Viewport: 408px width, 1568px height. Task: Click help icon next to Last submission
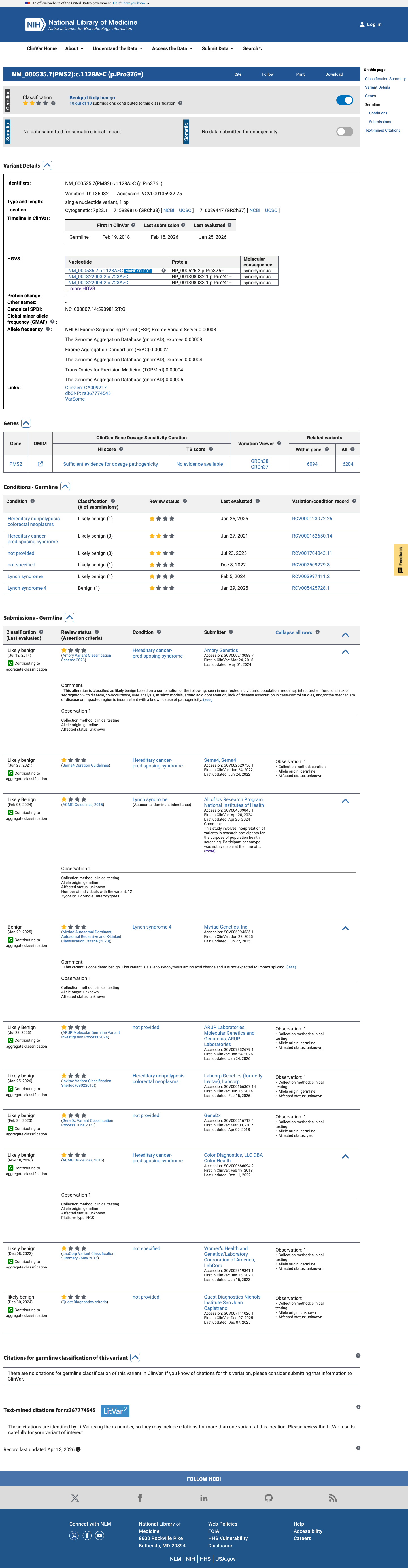[x=183, y=225]
